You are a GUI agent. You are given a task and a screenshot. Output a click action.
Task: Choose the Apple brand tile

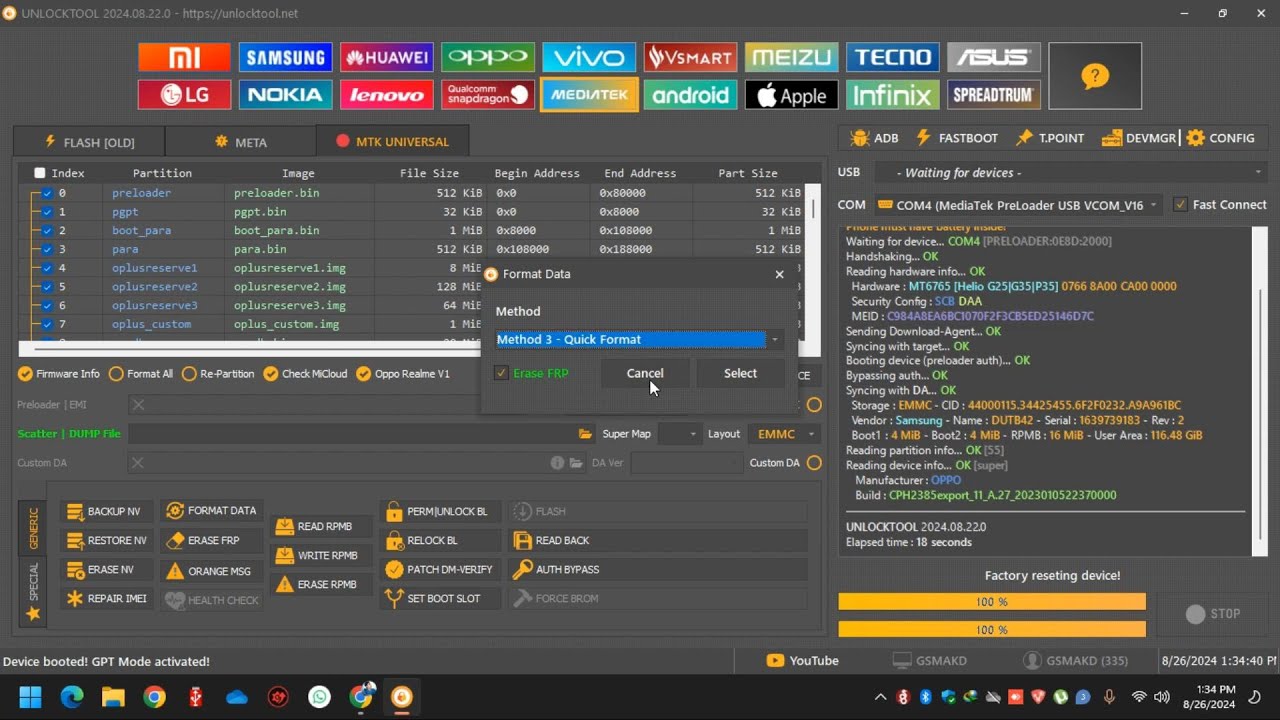tap(791, 95)
